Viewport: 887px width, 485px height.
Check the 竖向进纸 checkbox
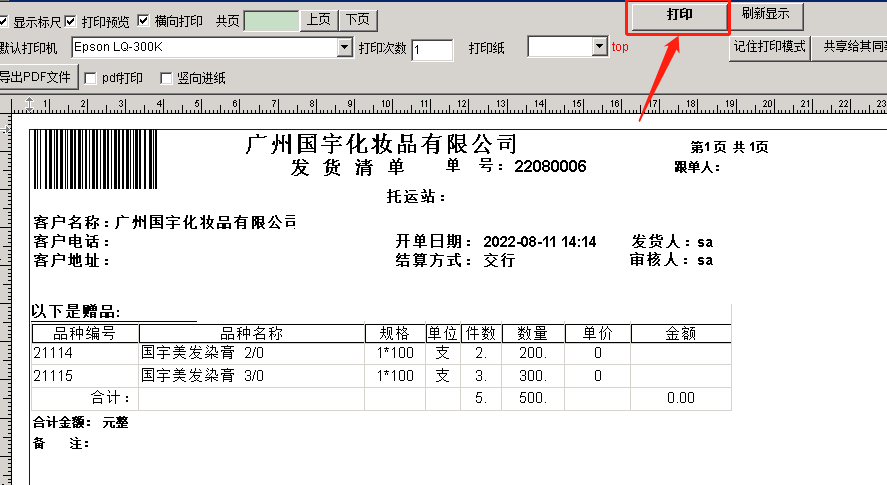pyautogui.click(x=167, y=78)
